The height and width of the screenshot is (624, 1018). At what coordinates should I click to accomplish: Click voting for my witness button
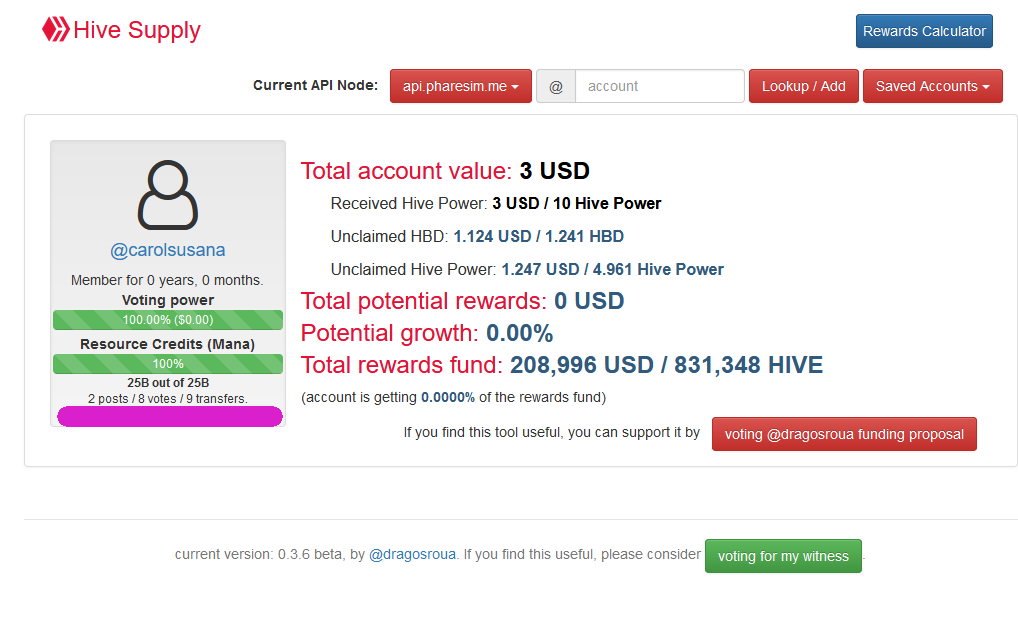783,556
